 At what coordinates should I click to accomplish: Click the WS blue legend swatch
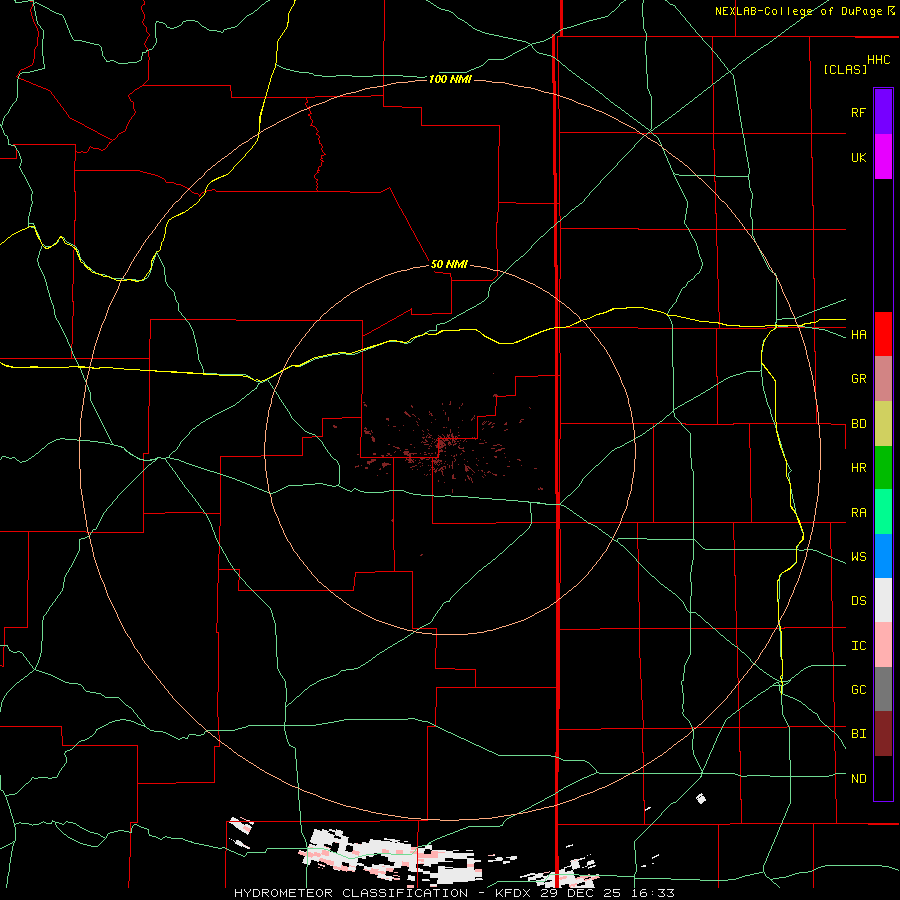point(883,556)
